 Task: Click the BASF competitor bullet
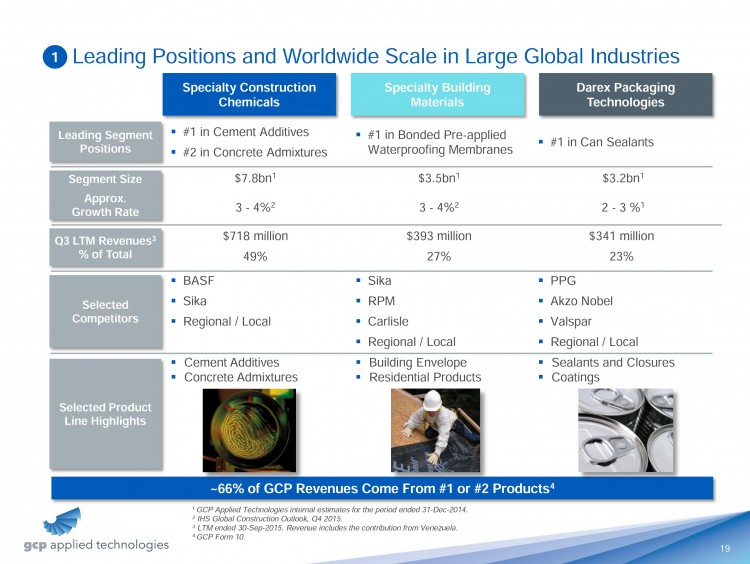[x=199, y=282]
